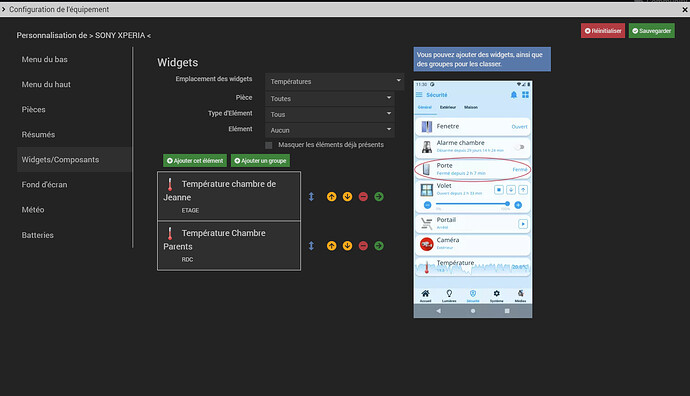
Task: Open Emplacement des widgets dropdown
Action: click(334, 81)
